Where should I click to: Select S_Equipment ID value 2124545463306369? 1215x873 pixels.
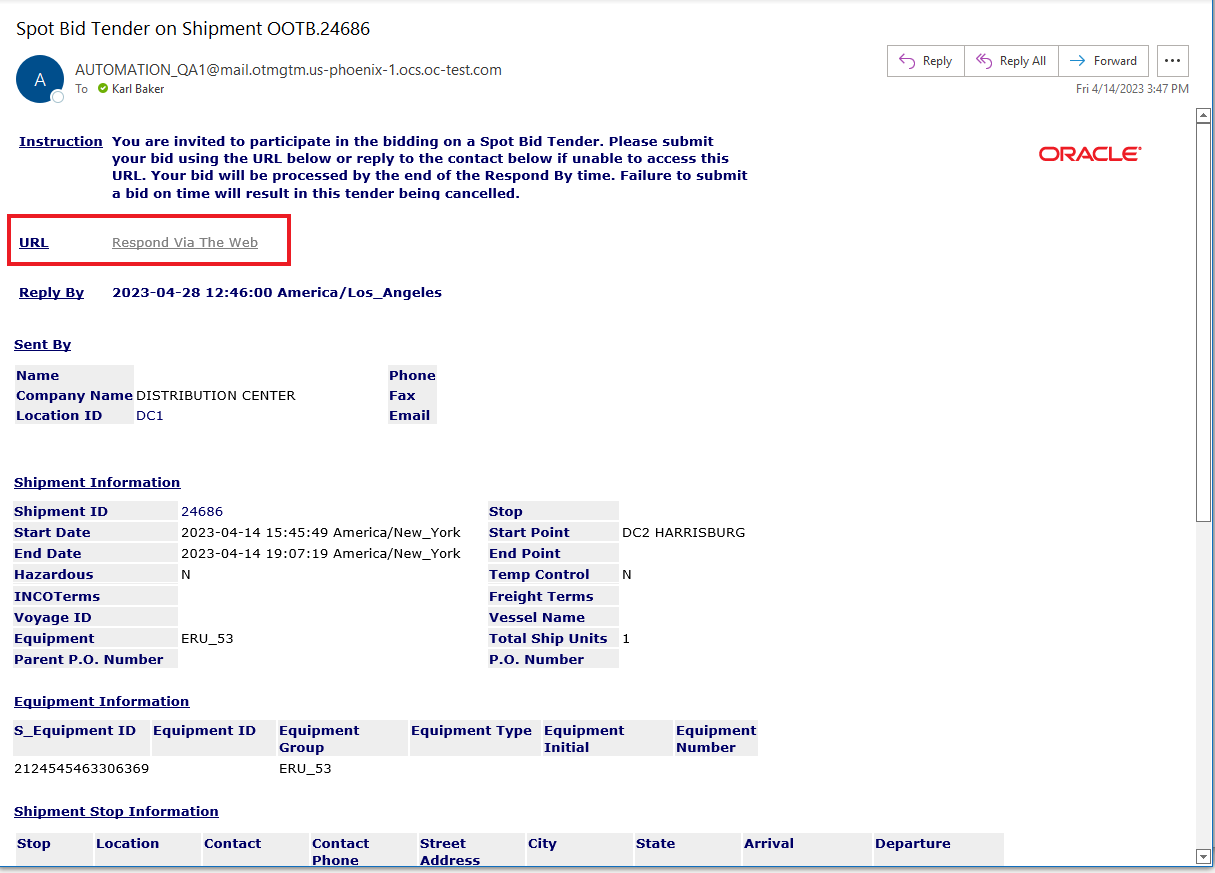click(81, 768)
